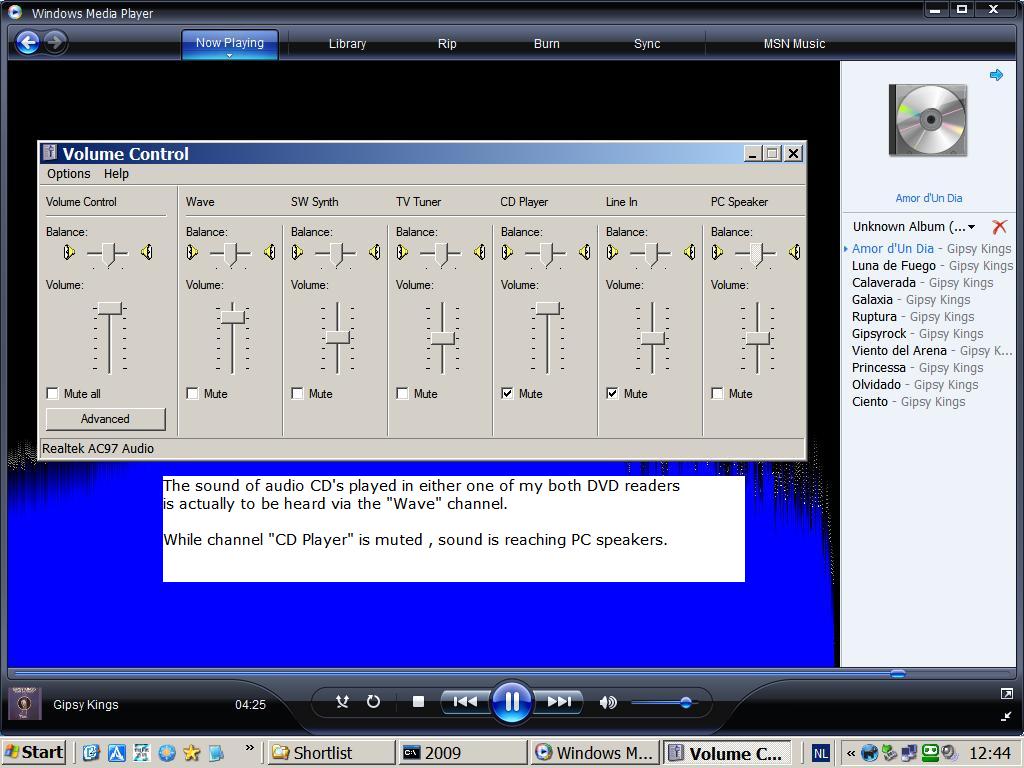Toggle repeat in Media Player
The width and height of the screenshot is (1024, 768).
[x=373, y=701]
